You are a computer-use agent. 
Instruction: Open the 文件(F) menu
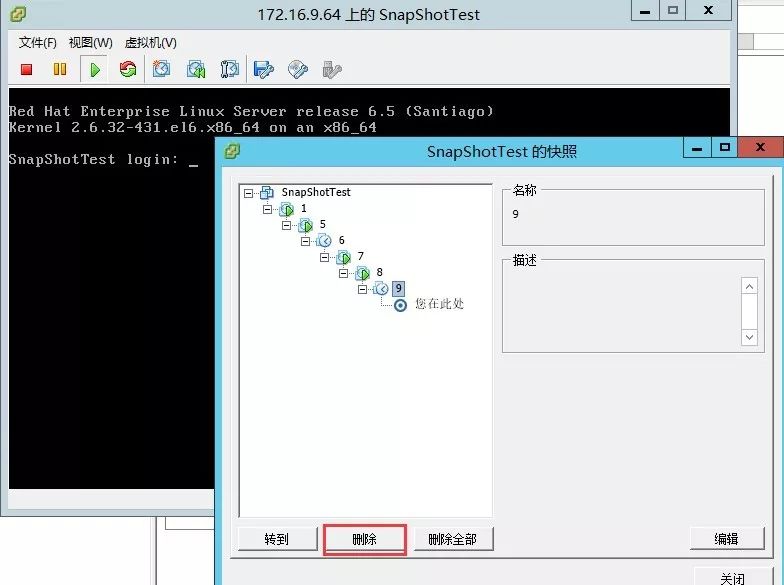(38, 43)
